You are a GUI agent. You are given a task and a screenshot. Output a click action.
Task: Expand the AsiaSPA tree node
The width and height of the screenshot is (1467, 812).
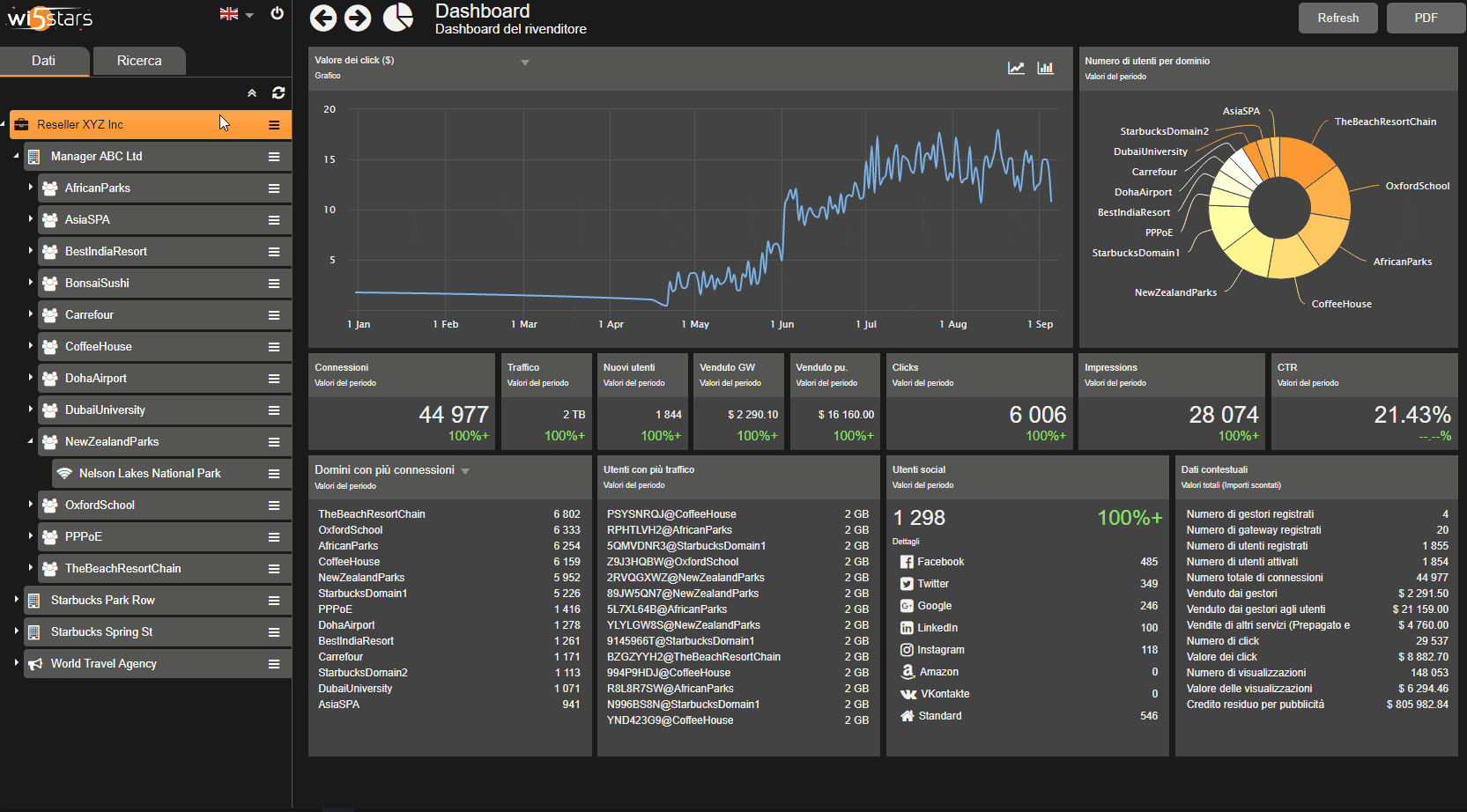pos(30,218)
